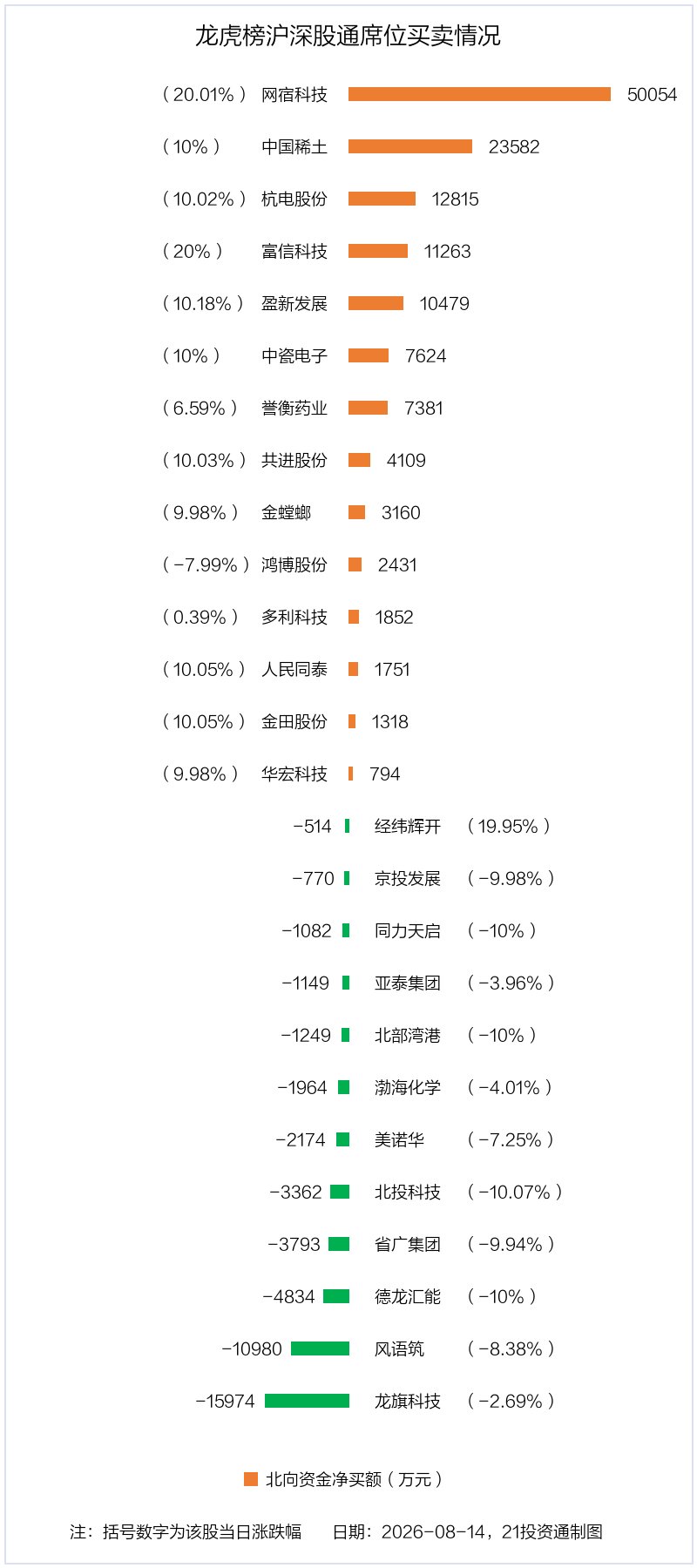697x1568 pixels.
Task: Click the footnote 括号数字为该股当日涨跌幅
Action: tap(202, 1531)
